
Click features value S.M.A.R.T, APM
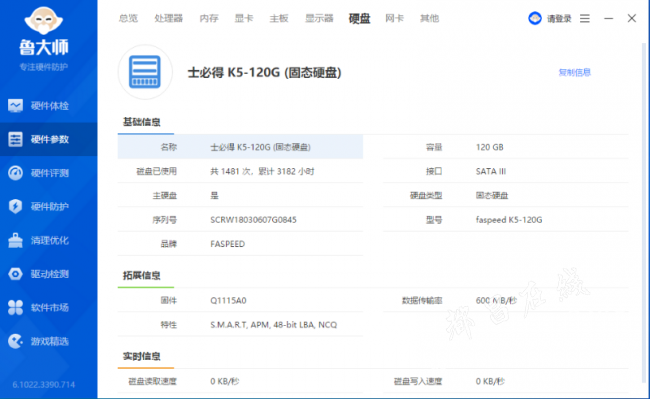coord(274,324)
